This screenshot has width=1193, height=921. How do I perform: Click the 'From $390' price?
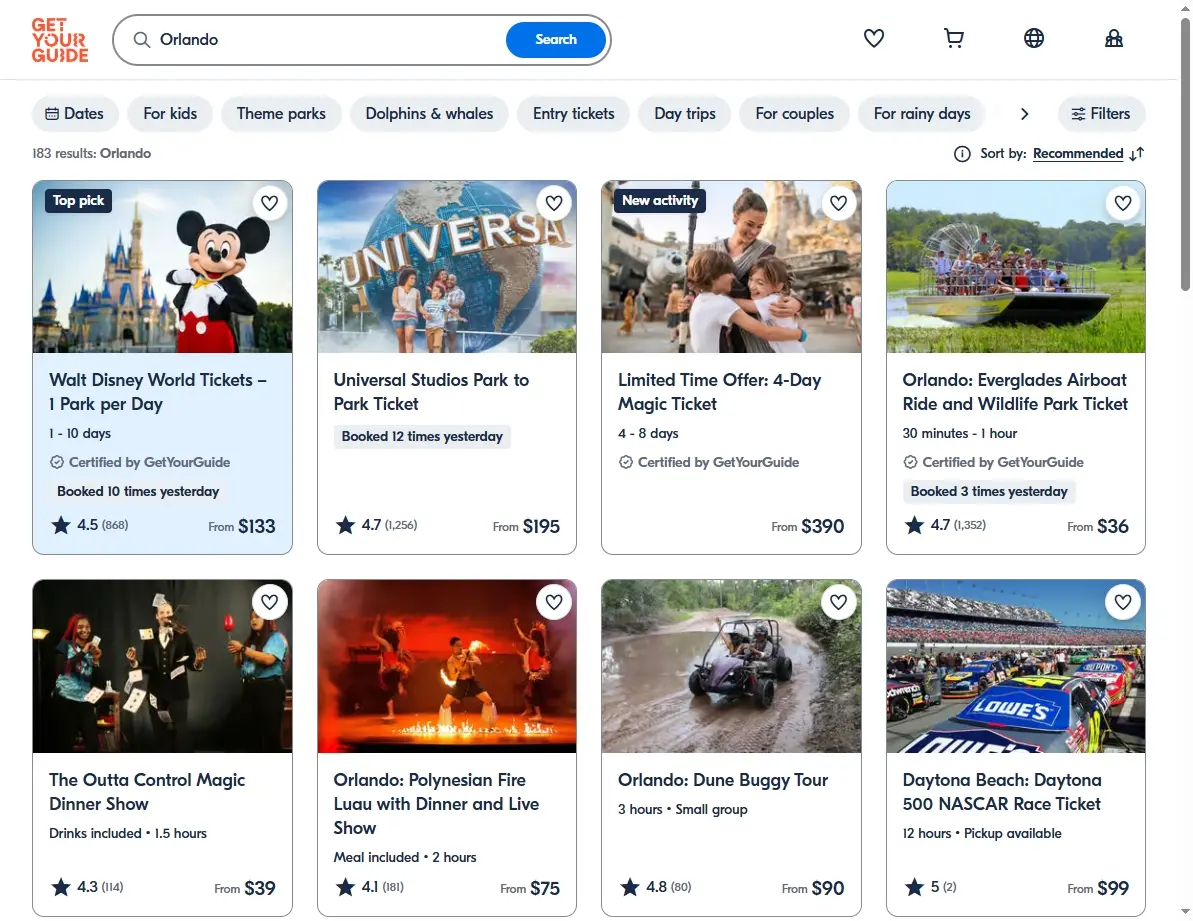coord(807,526)
